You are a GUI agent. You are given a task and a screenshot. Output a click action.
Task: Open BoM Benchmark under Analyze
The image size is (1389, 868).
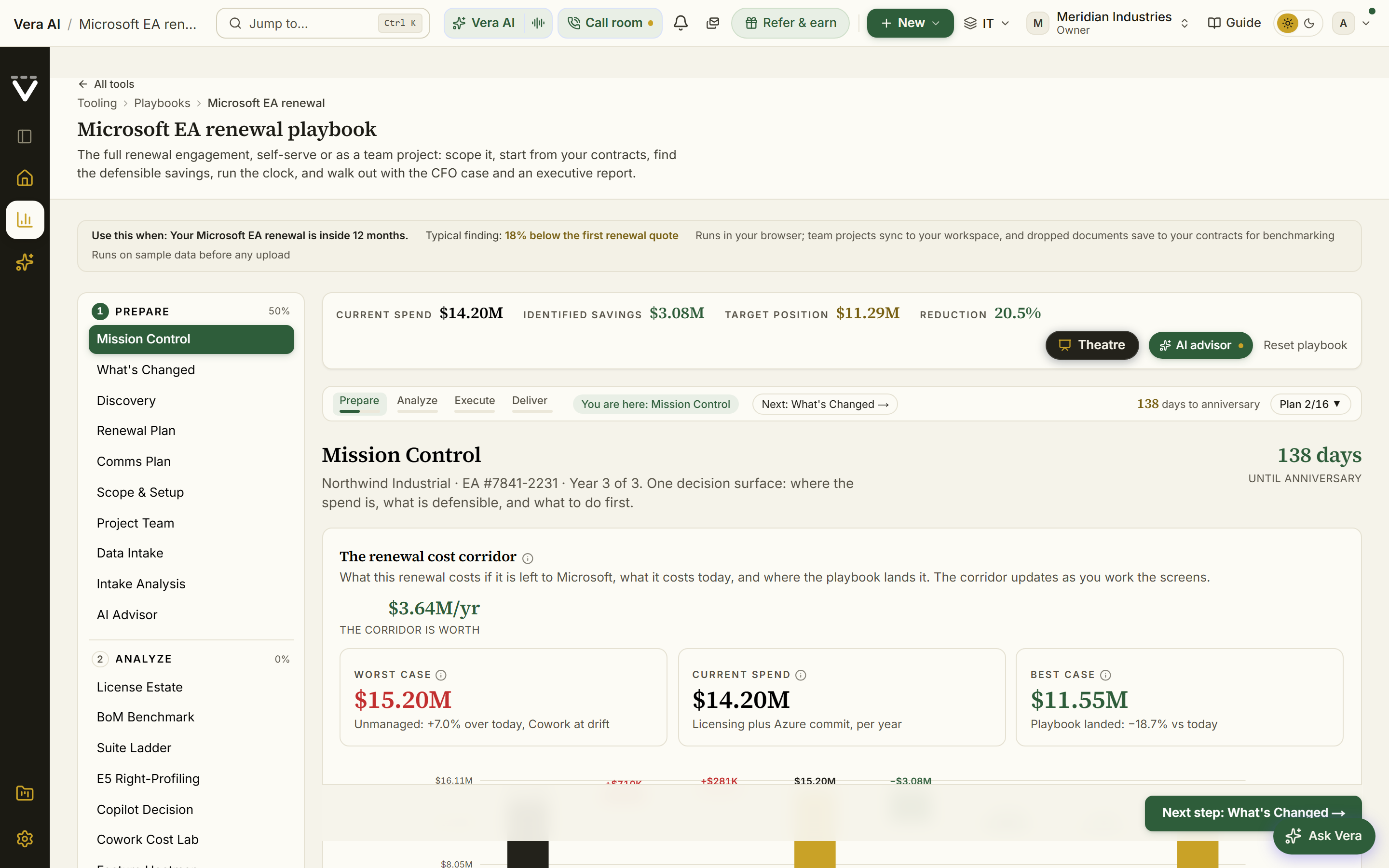(x=191, y=717)
